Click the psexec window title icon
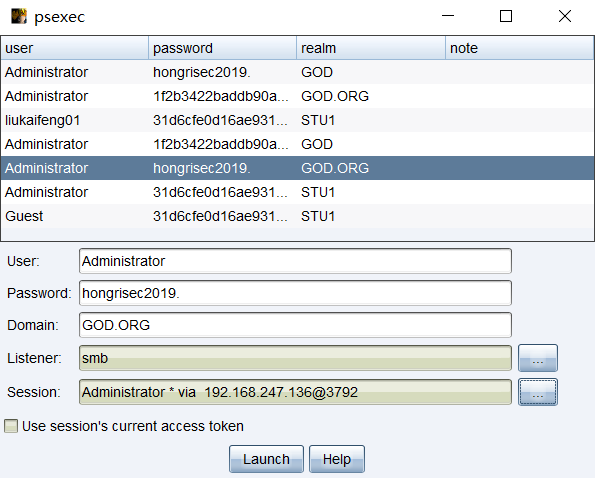The image size is (595, 478). 19,16
